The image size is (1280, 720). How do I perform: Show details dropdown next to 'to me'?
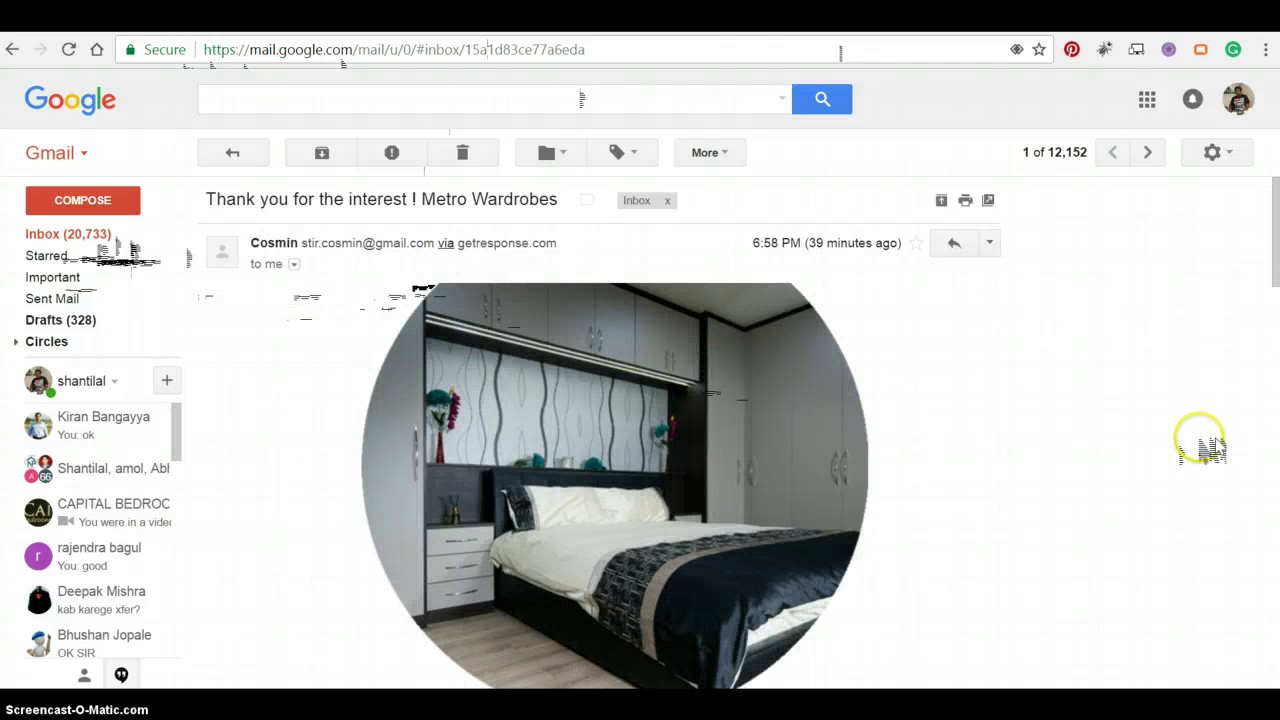pyautogui.click(x=294, y=264)
